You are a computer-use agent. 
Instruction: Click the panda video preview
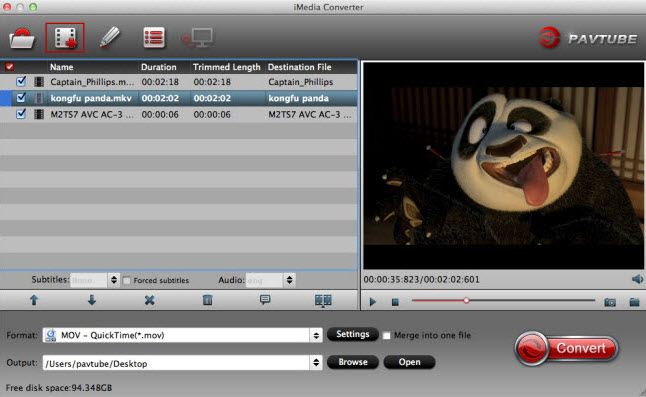tap(503, 166)
